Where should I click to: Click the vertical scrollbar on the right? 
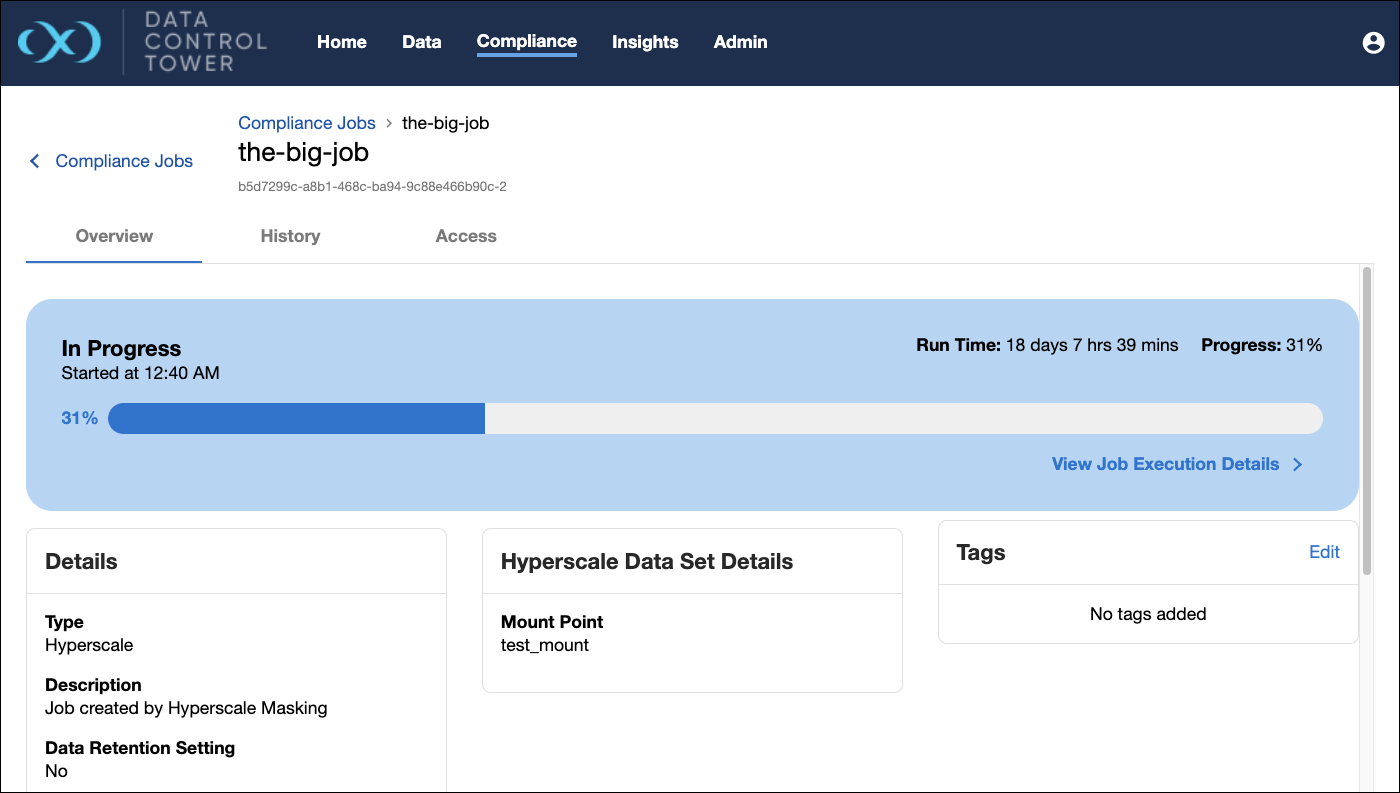(x=1366, y=420)
